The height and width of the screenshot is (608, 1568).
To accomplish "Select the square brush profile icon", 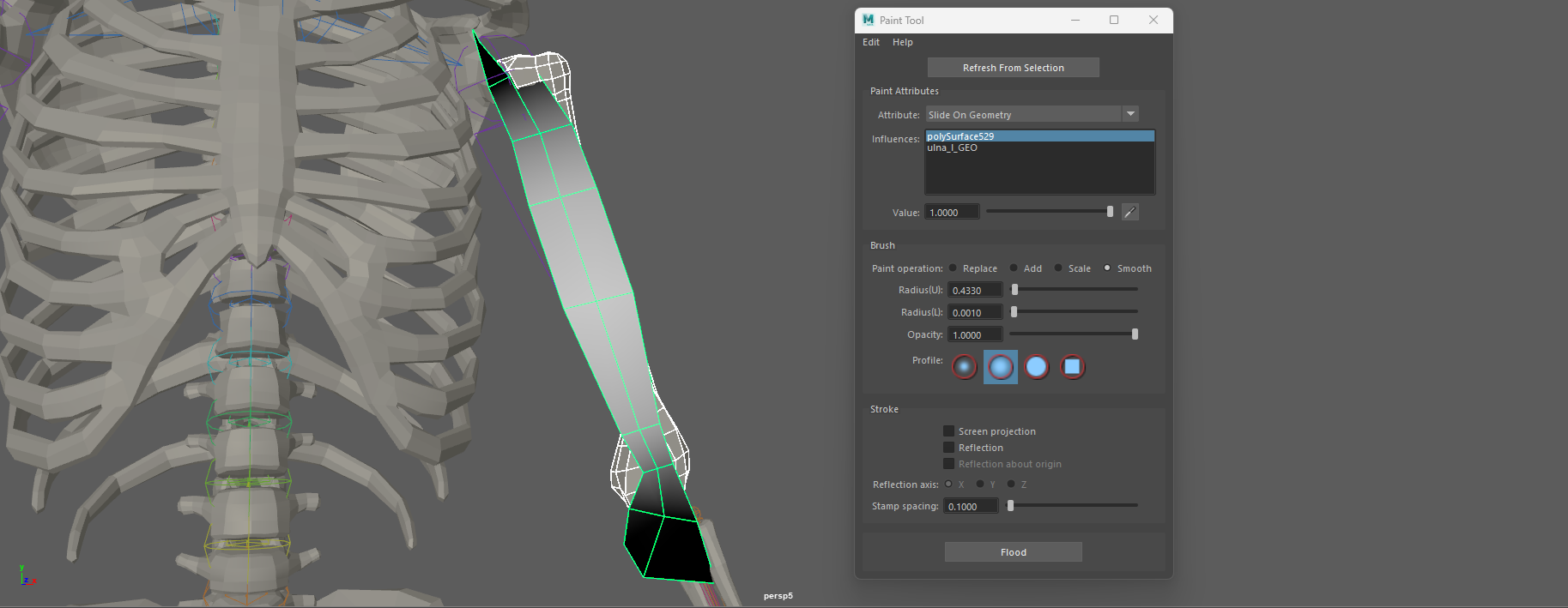I will click(x=1072, y=367).
